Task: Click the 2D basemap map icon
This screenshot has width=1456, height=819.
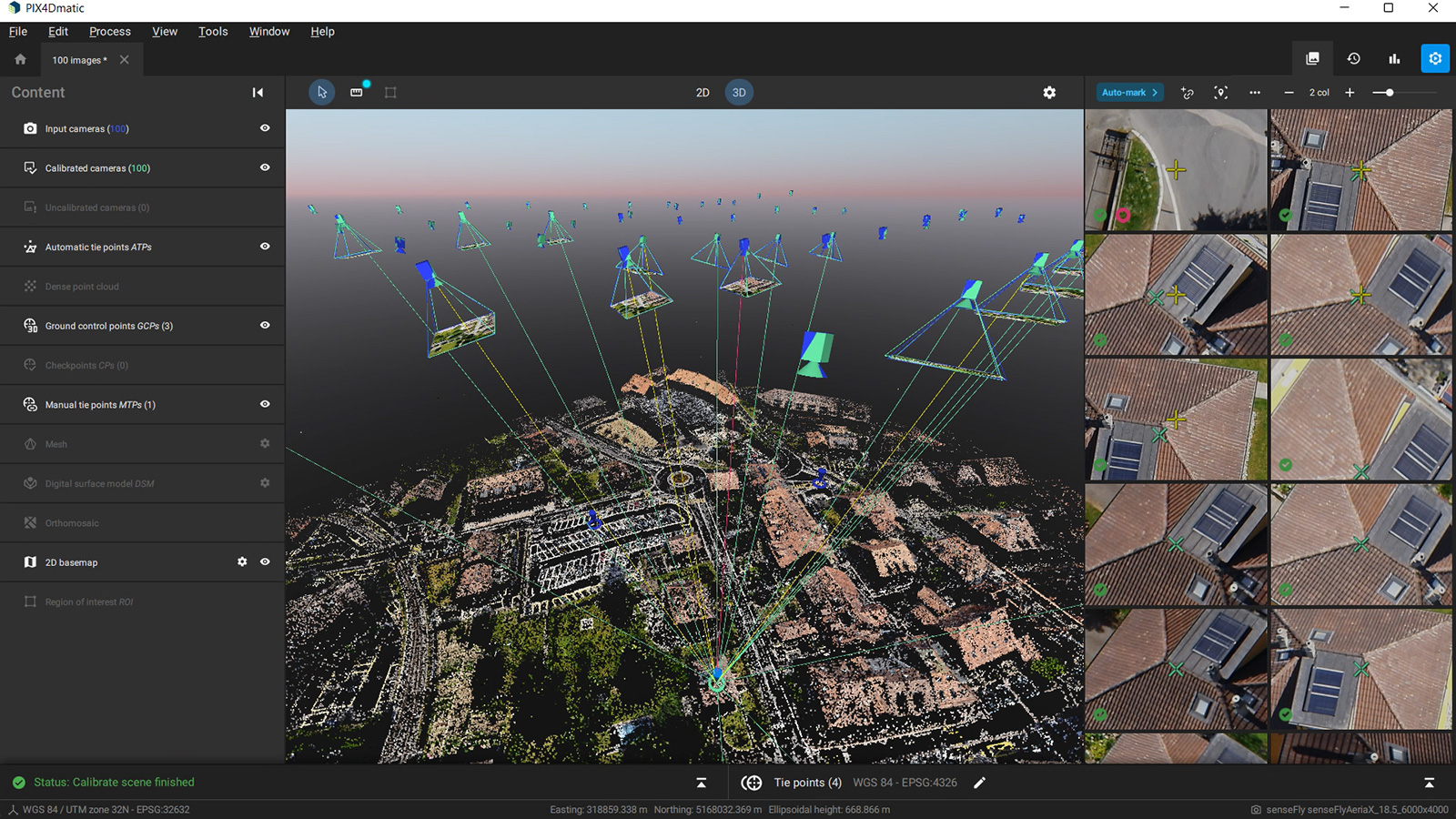Action: click(30, 561)
